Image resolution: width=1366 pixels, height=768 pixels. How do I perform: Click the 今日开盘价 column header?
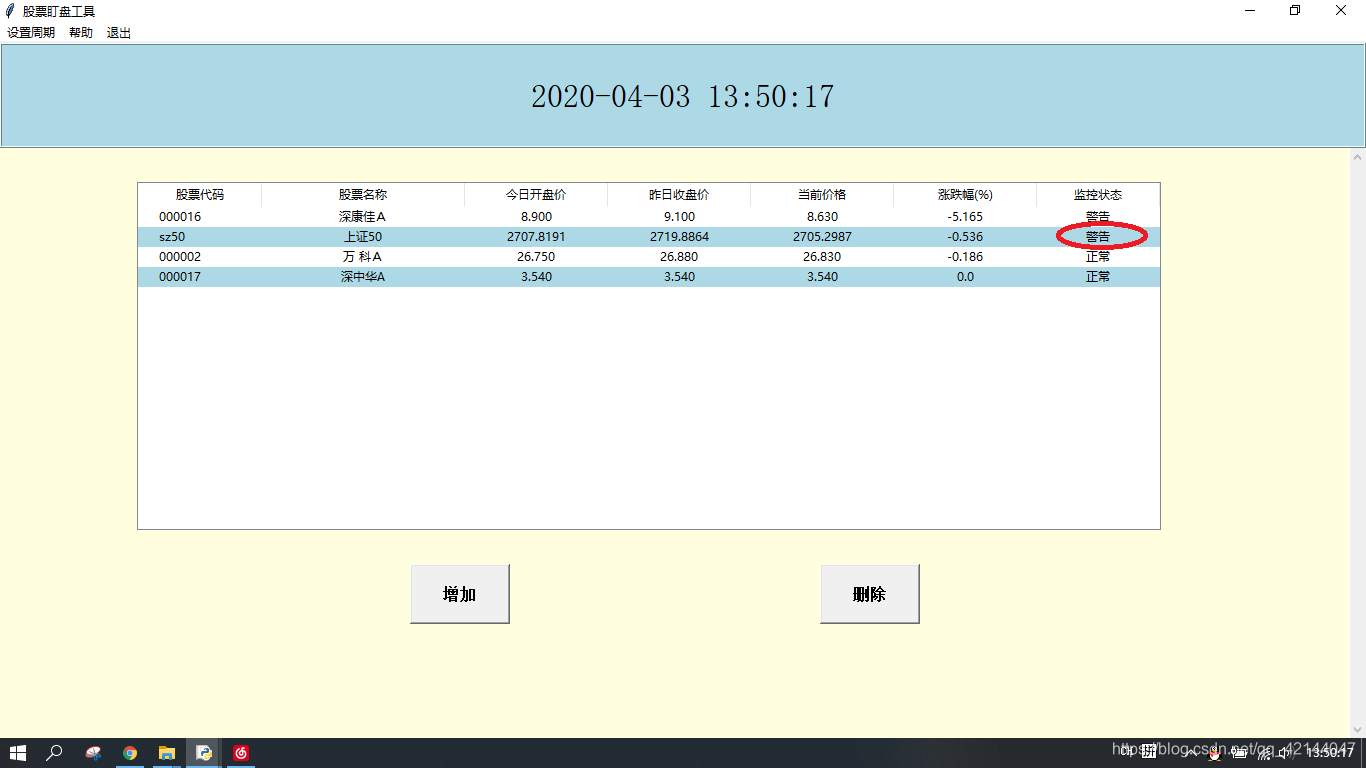[536, 195]
